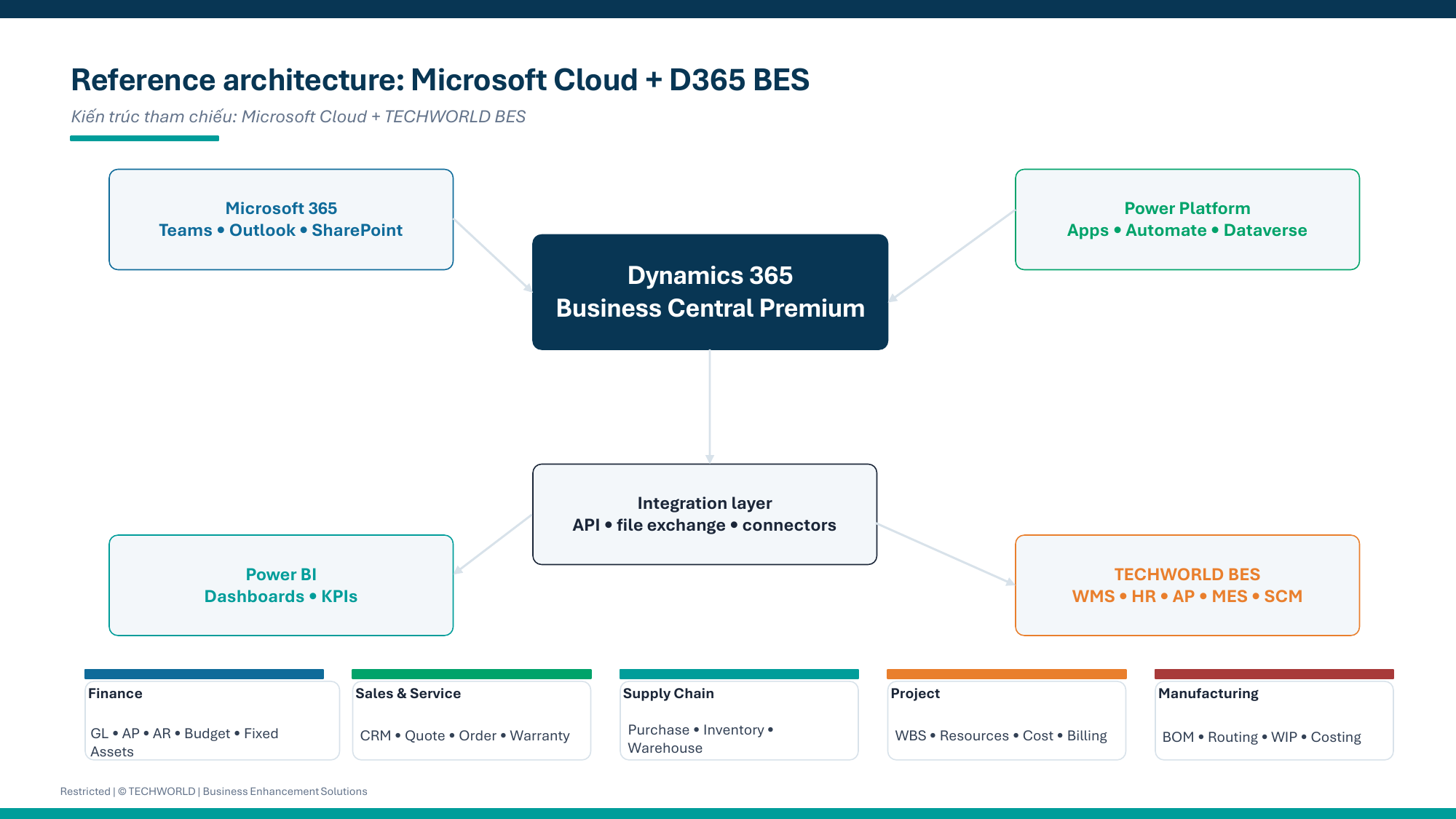
Task: Select the Integration layer box
Action: [705, 514]
